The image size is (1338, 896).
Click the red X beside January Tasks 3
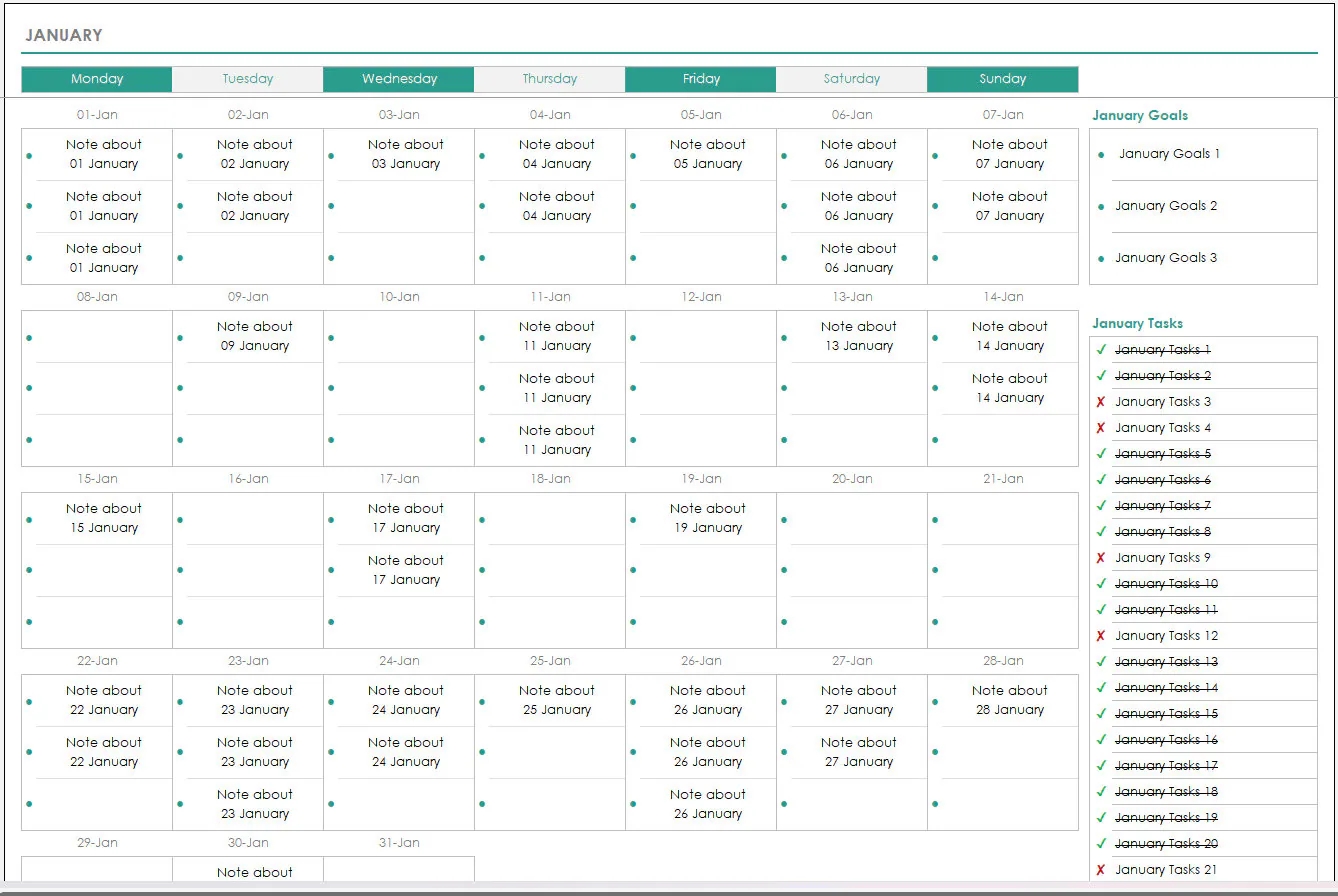pos(1101,402)
